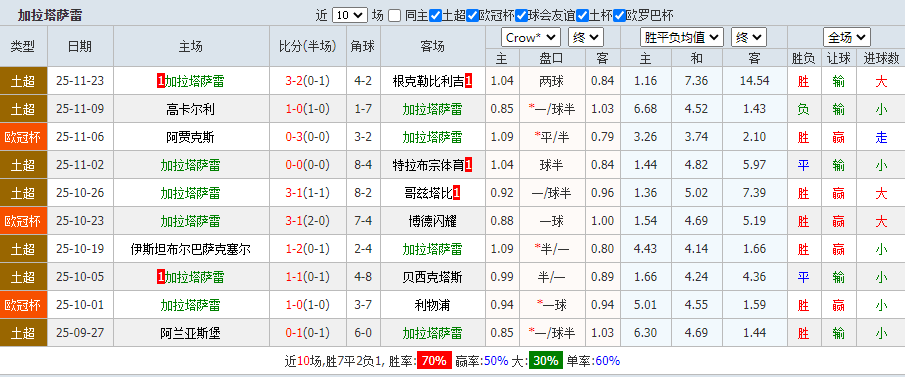The height and width of the screenshot is (377, 905).
Task: Open the 终 dropdown next to Crow*
Action: point(586,38)
